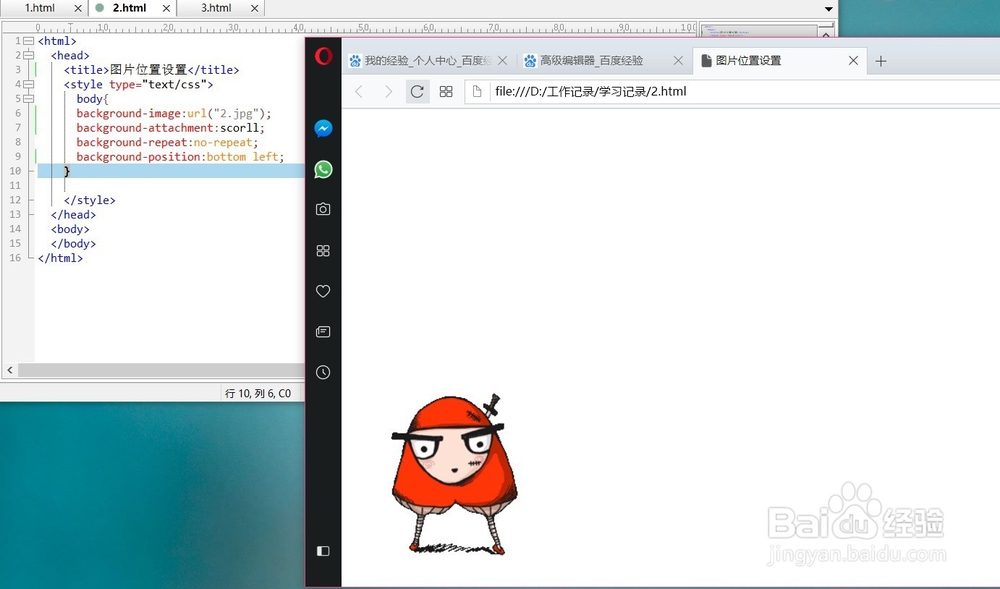Go back in the Opera browser

point(359,92)
